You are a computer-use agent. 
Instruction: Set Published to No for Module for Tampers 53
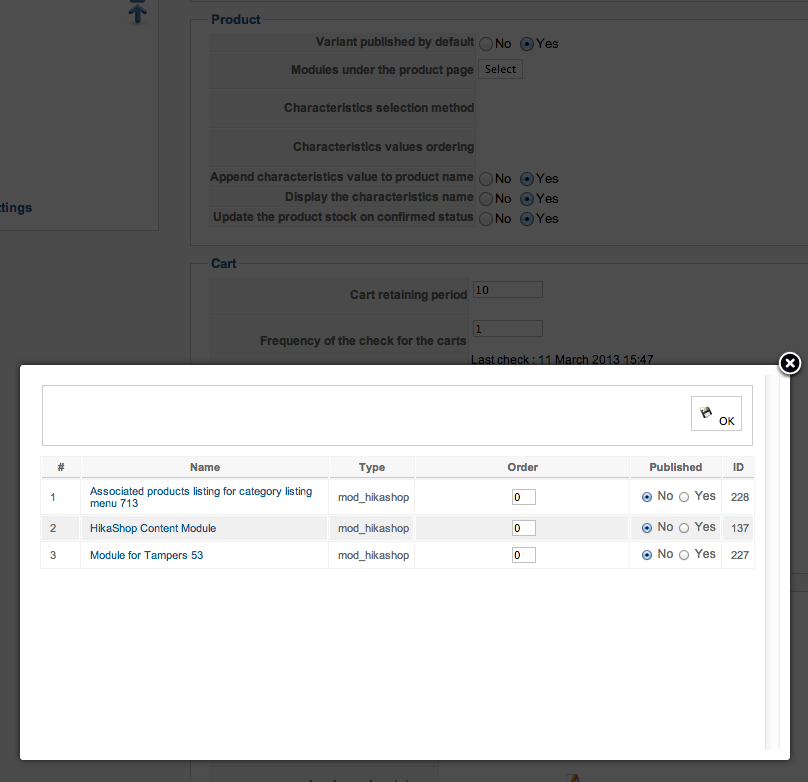point(647,555)
